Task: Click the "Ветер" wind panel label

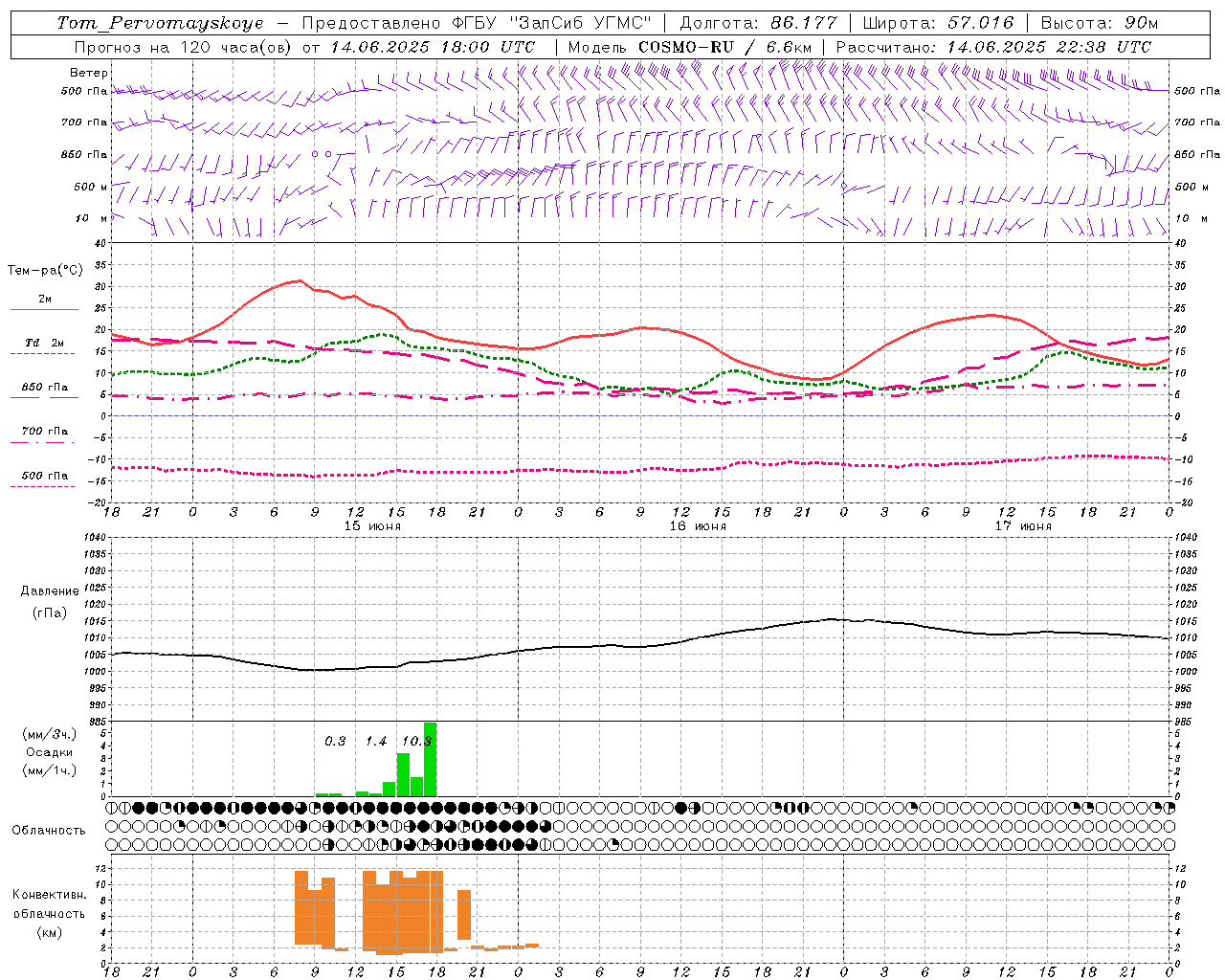Action: [x=89, y=73]
